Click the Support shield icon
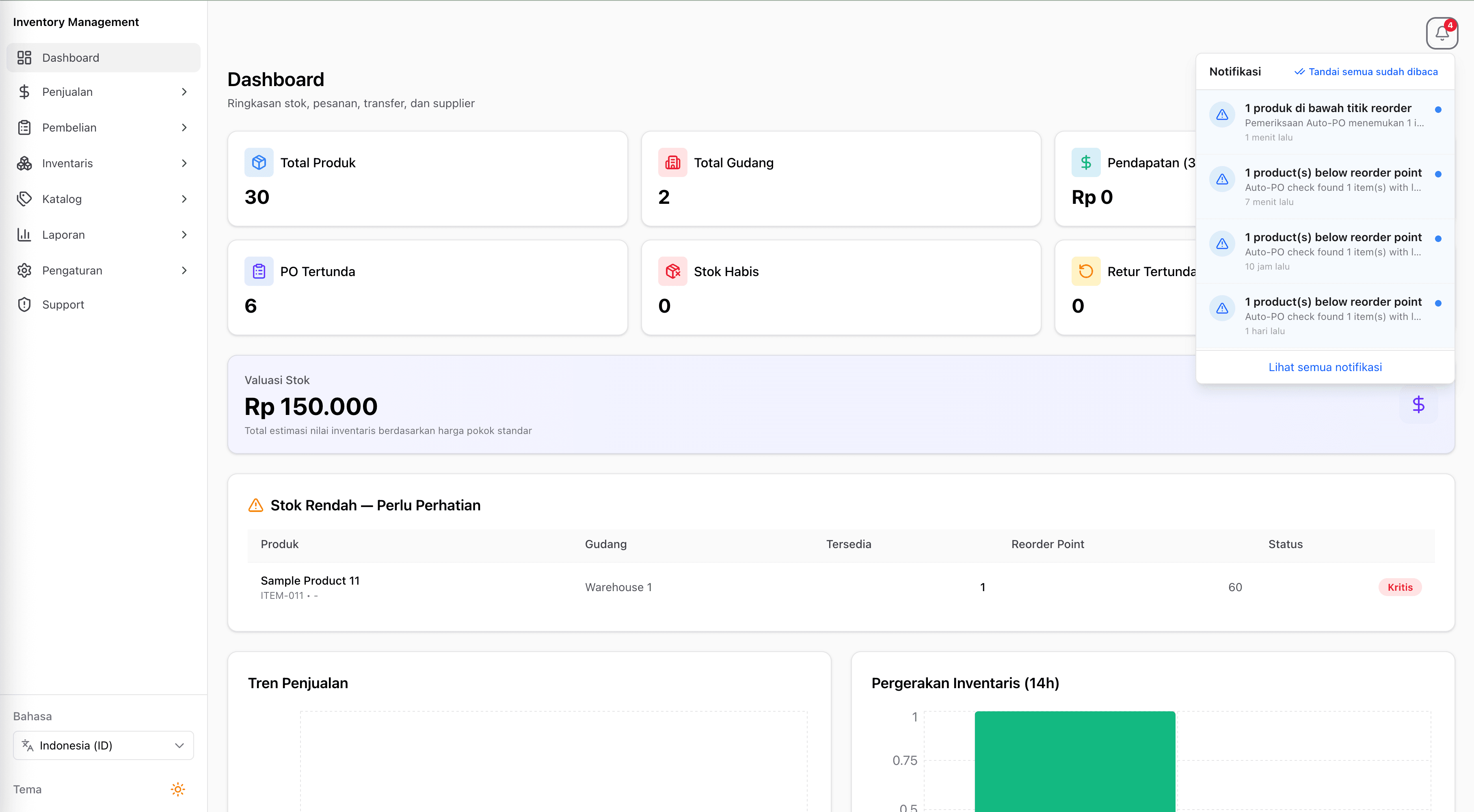This screenshot has width=1474, height=812. coord(24,304)
